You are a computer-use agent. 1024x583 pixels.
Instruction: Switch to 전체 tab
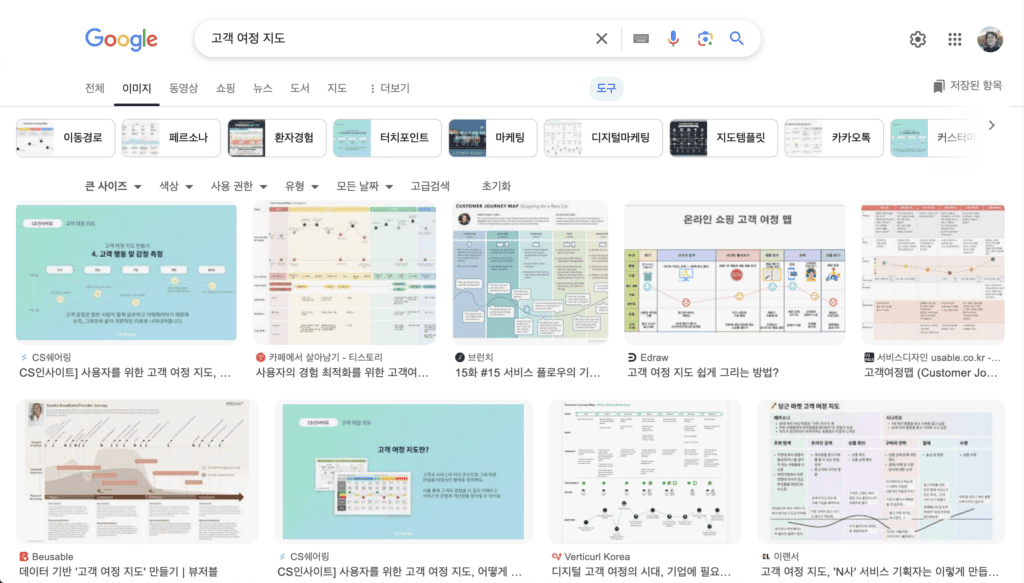point(95,88)
